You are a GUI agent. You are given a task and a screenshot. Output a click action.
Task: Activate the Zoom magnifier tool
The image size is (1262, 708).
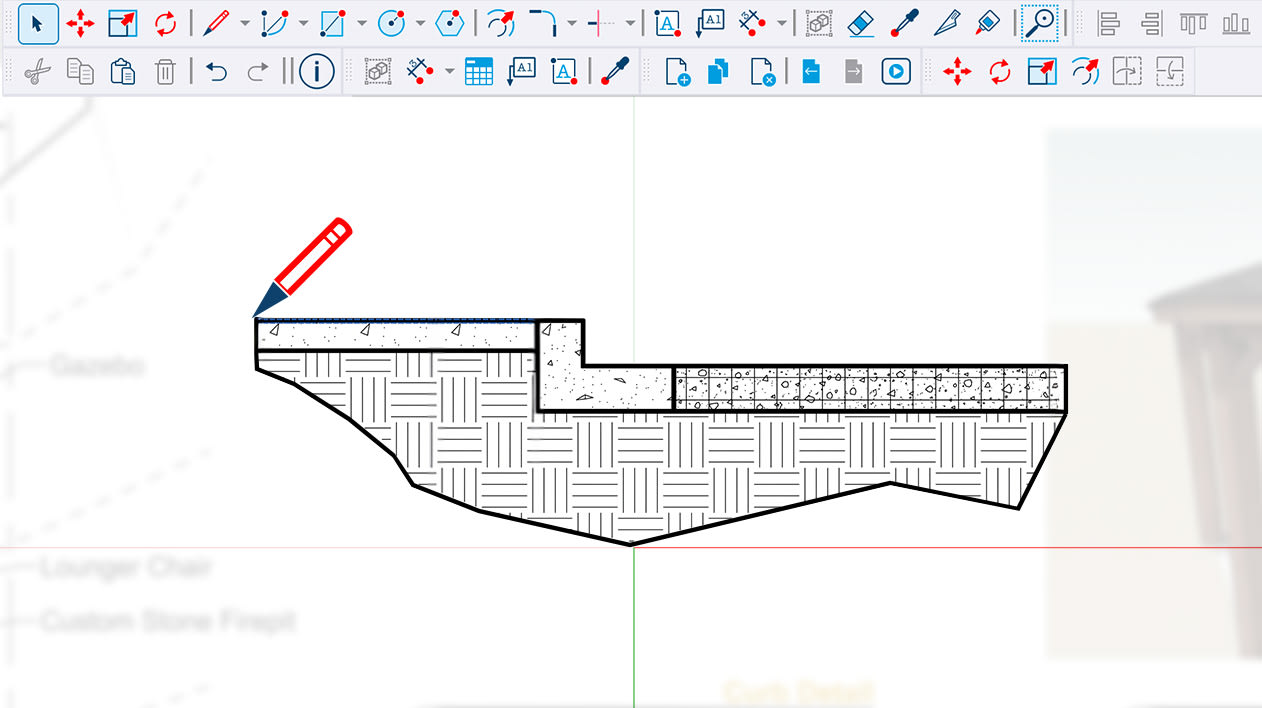[x=1040, y=23]
